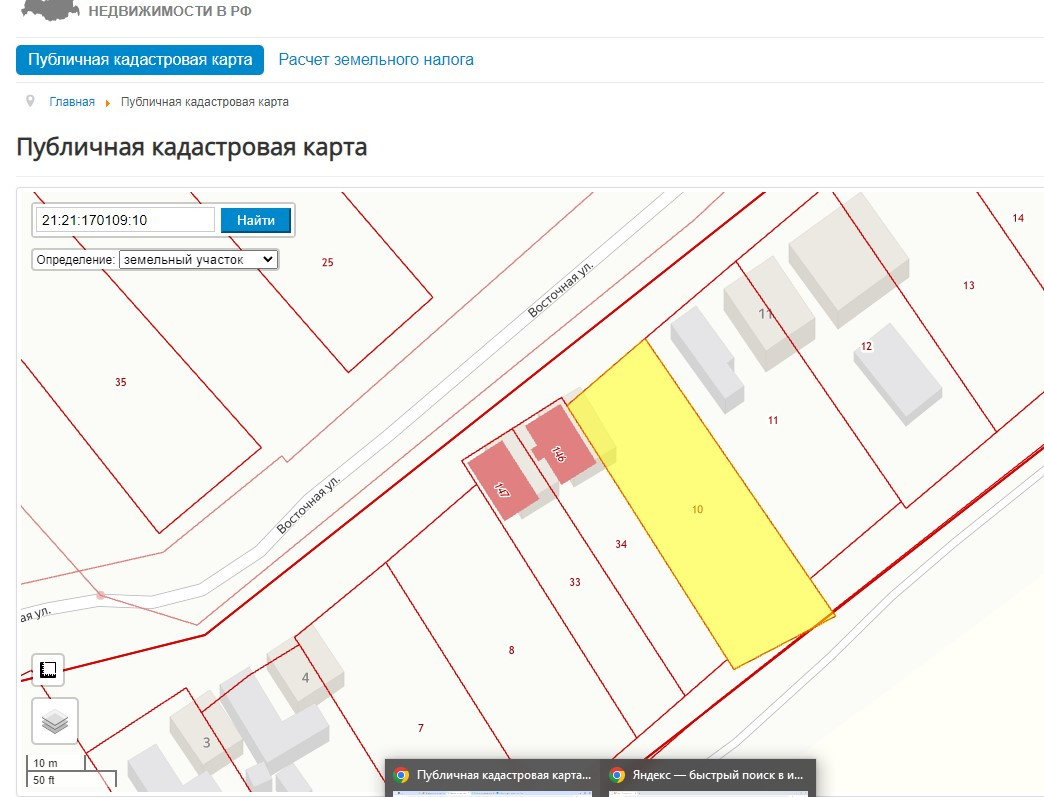
Task: Click the location pin breadcrumb icon
Action: coord(30,101)
